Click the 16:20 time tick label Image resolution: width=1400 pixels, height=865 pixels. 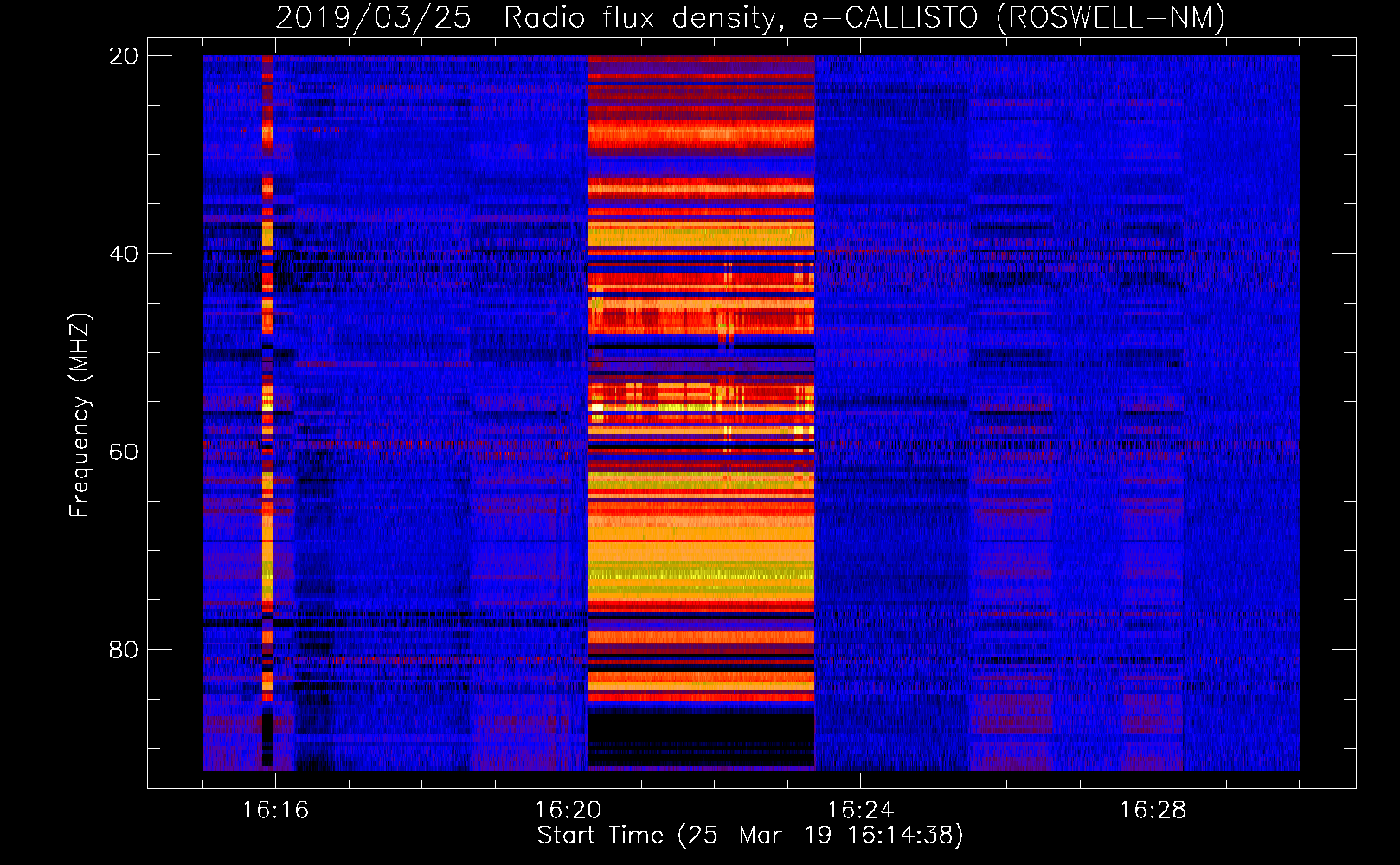pyautogui.click(x=568, y=811)
